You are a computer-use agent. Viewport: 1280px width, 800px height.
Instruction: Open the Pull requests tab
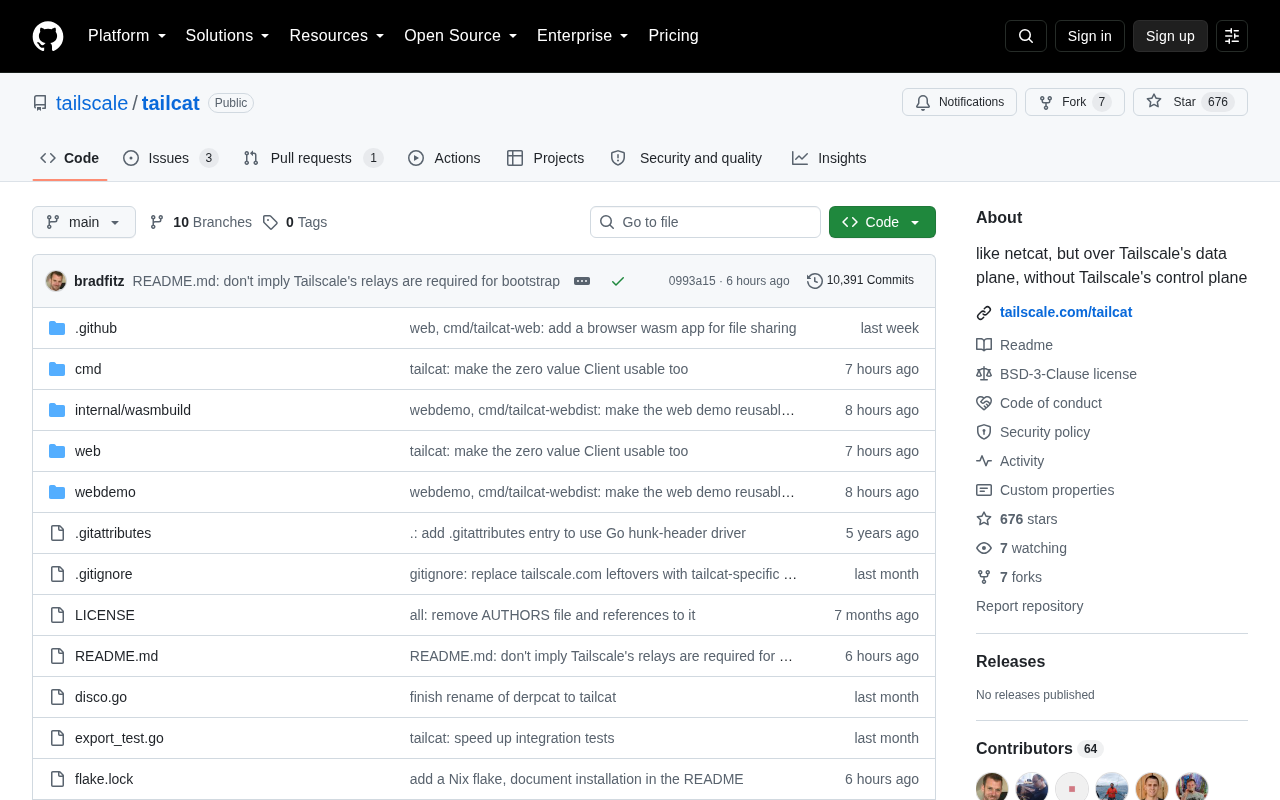pos(313,158)
